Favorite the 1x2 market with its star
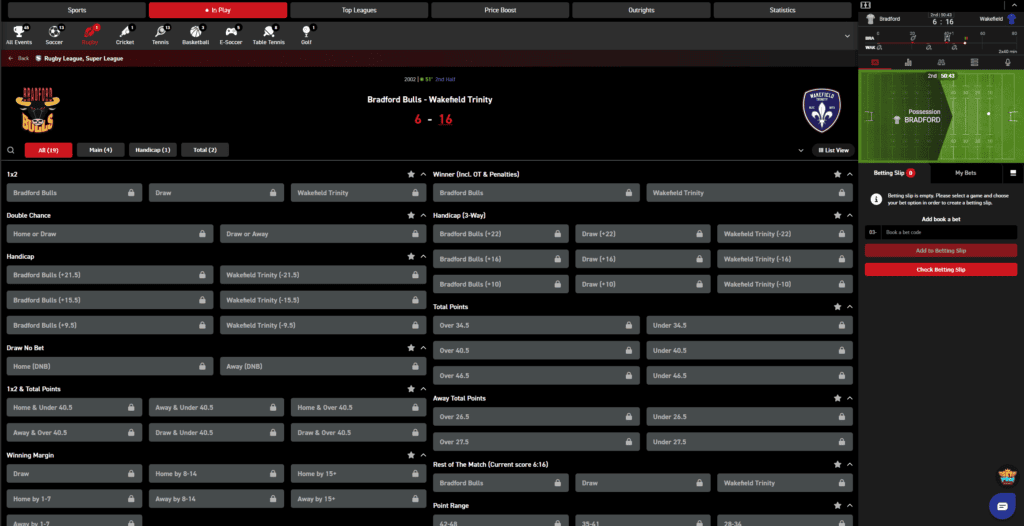This screenshot has height=526, width=1024. coord(411,174)
